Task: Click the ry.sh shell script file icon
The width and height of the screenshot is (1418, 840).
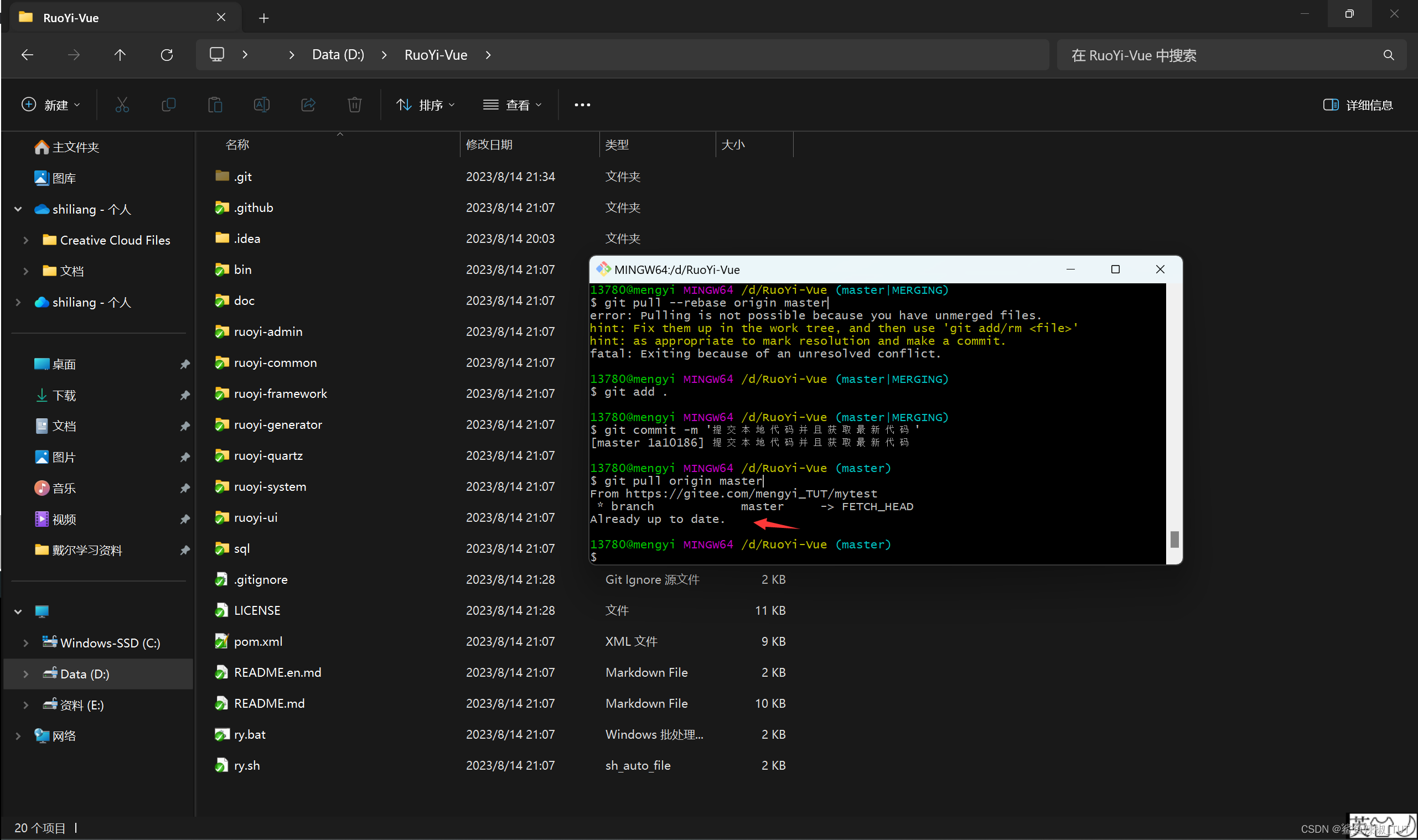Action: click(x=221, y=765)
